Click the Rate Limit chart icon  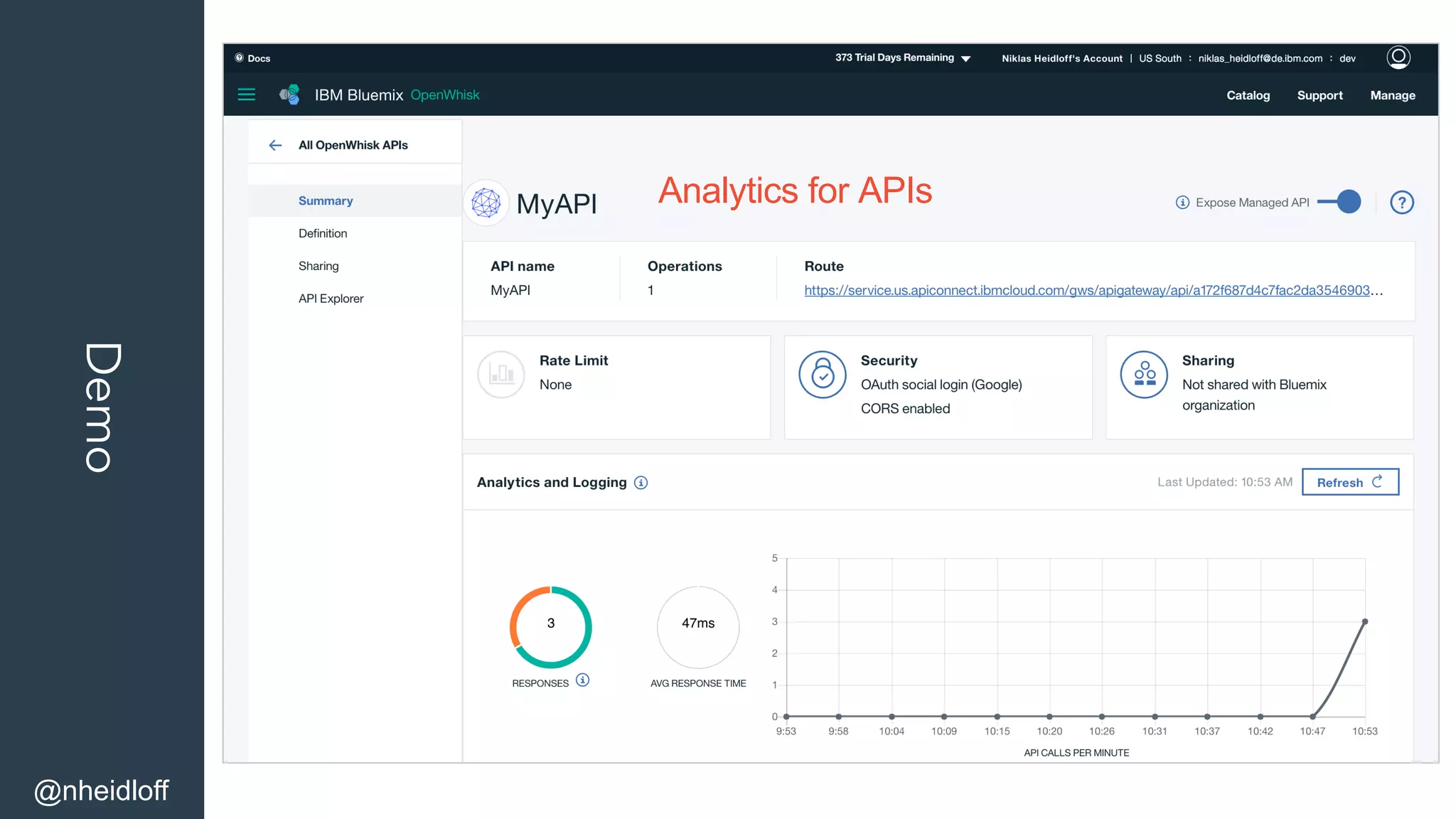pyautogui.click(x=501, y=374)
